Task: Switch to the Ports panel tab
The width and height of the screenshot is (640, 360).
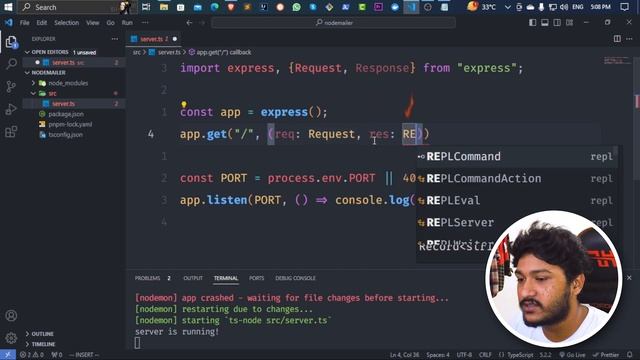Action: 256,278
